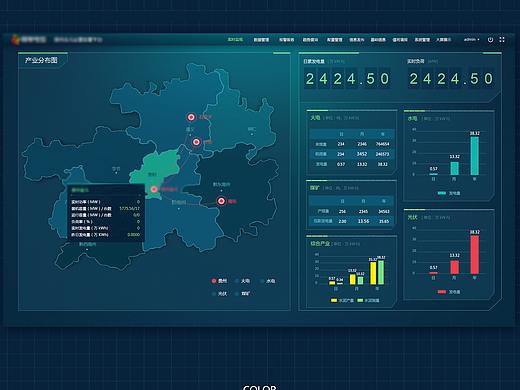Click value 764654 in the 火电 table
Image resolution: width=520 pixels, height=390 pixels.
382,144
